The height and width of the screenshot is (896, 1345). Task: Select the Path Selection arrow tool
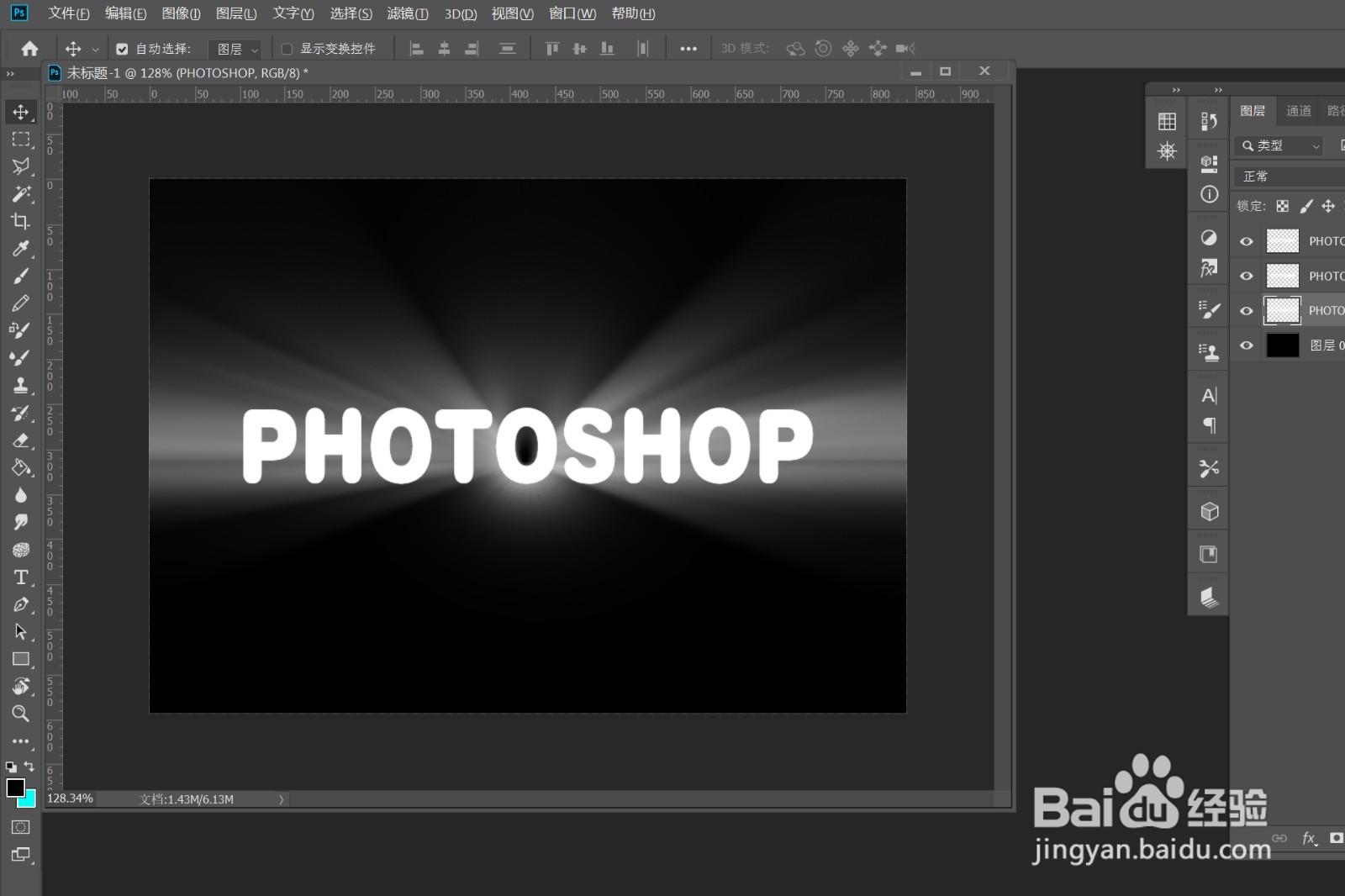pos(21,632)
